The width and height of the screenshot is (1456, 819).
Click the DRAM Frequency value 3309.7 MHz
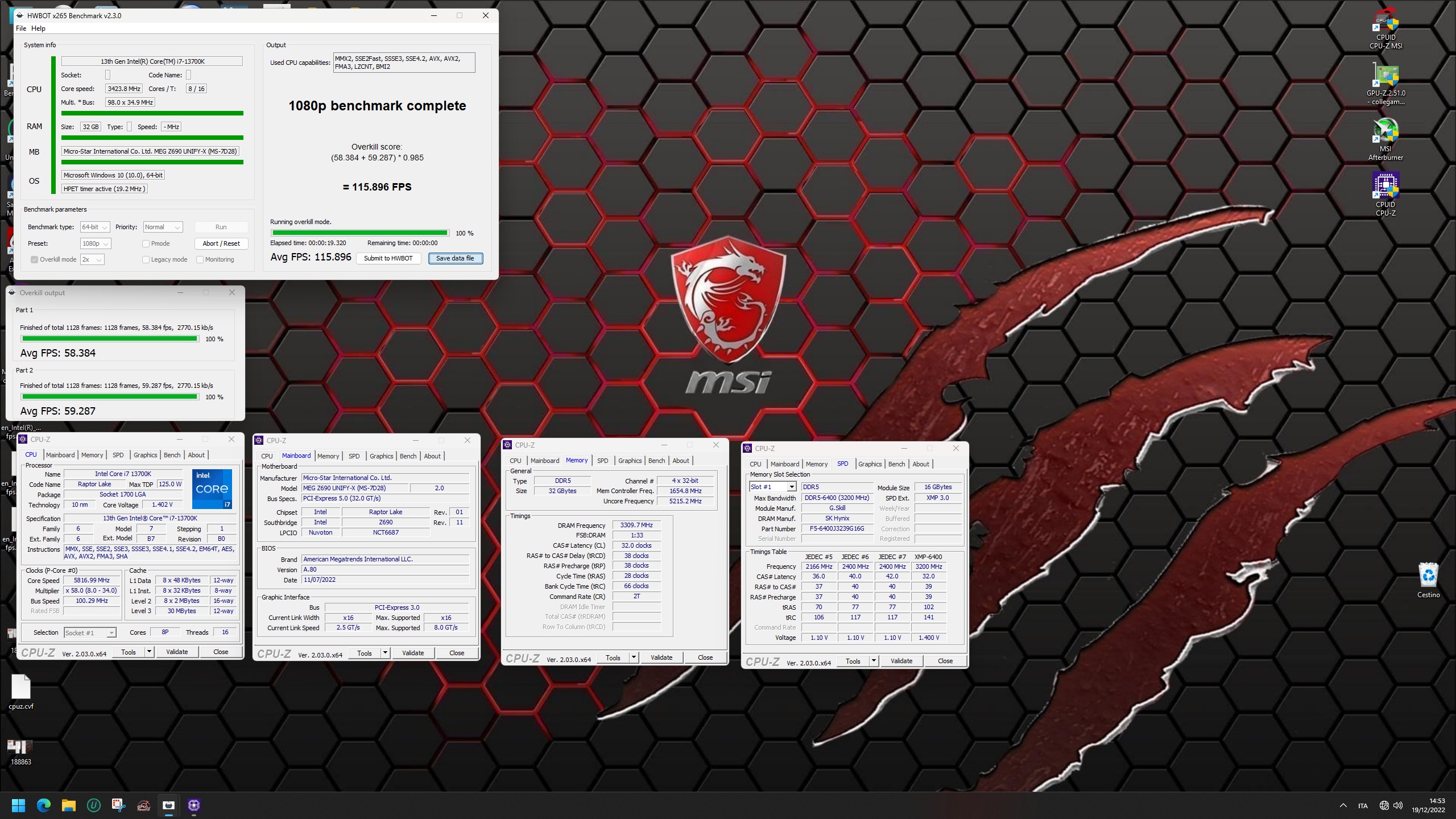(636, 525)
